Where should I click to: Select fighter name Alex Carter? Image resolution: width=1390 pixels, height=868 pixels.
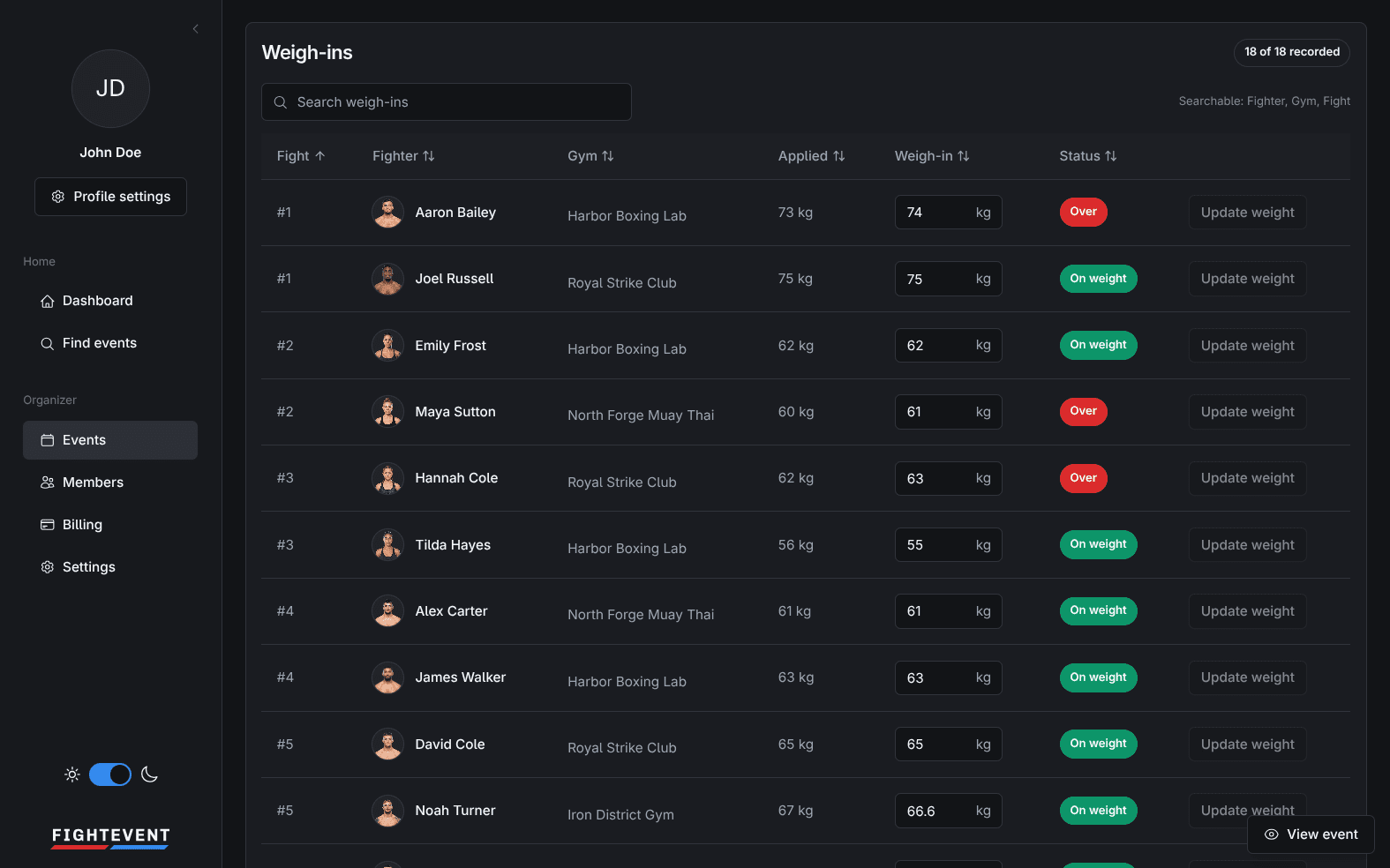pos(451,611)
